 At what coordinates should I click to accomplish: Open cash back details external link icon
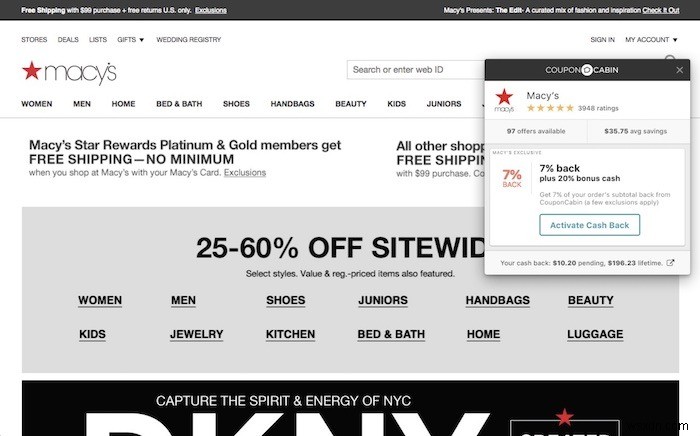[x=670, y=263]
